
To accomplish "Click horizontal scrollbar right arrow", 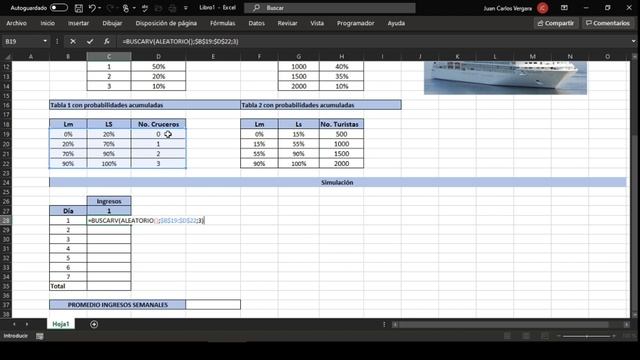I will click(627, 324).
